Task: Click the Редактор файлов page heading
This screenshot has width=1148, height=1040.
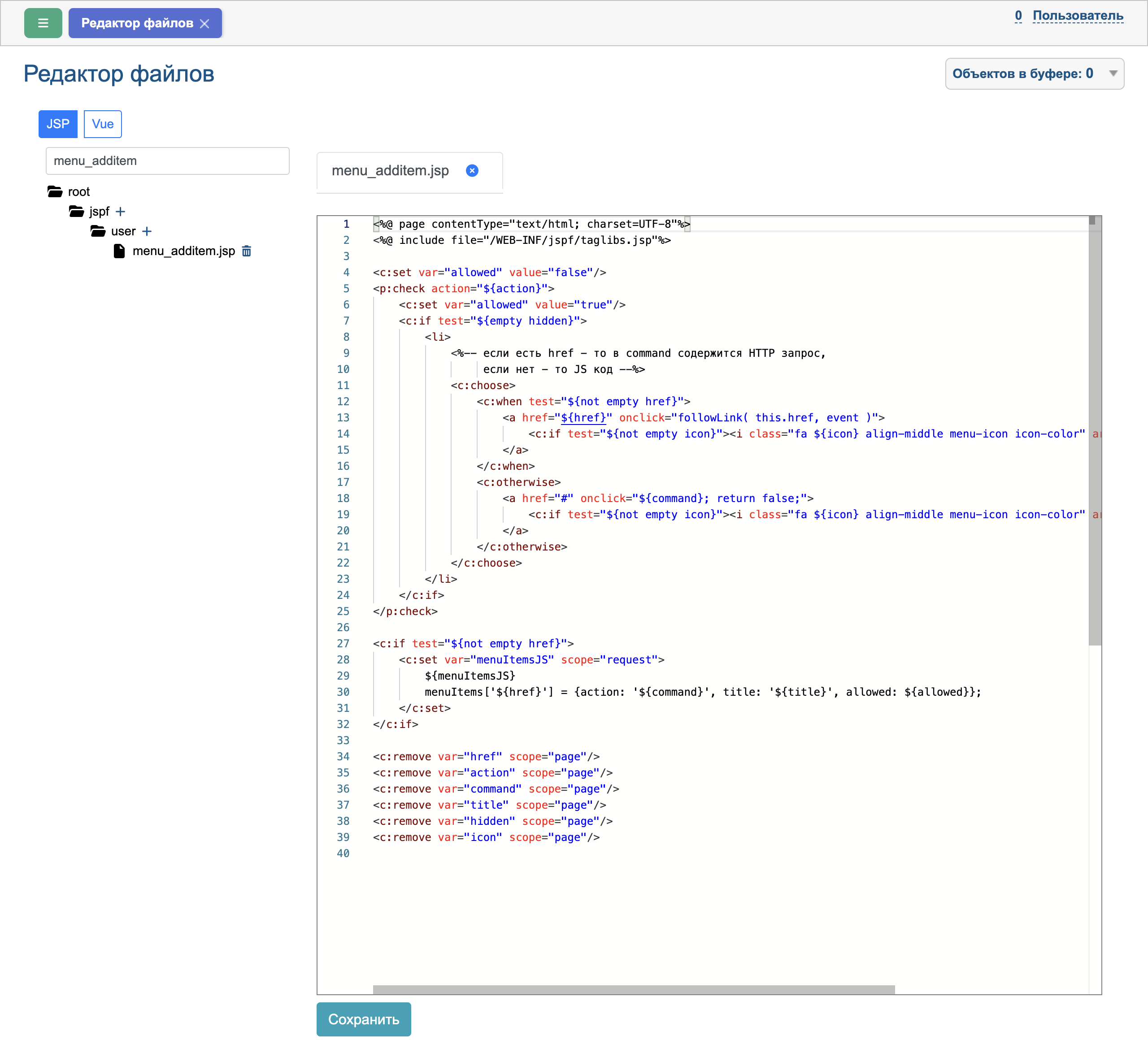Action: (x=119, y=74)
